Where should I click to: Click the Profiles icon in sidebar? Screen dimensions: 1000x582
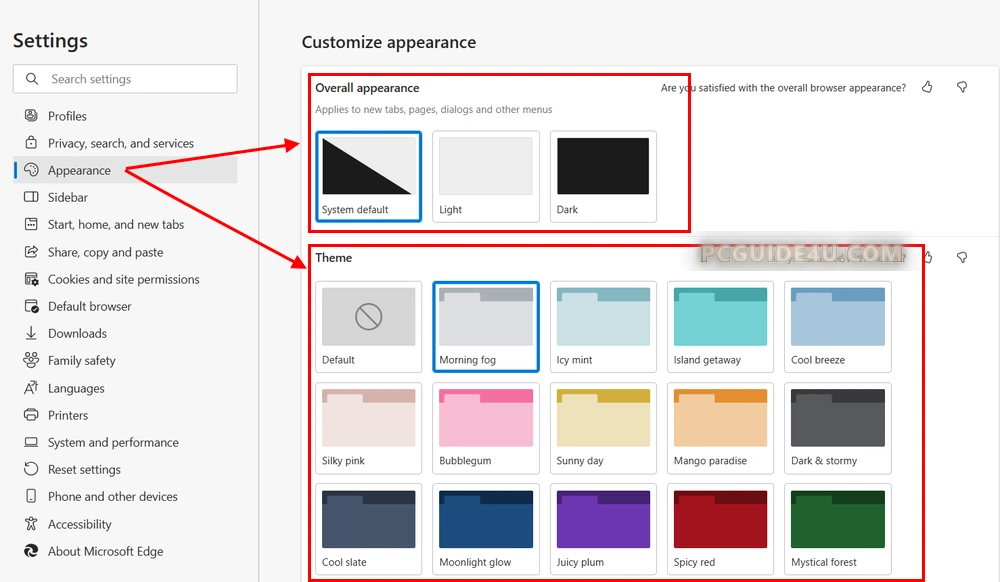tap(31, 116)
